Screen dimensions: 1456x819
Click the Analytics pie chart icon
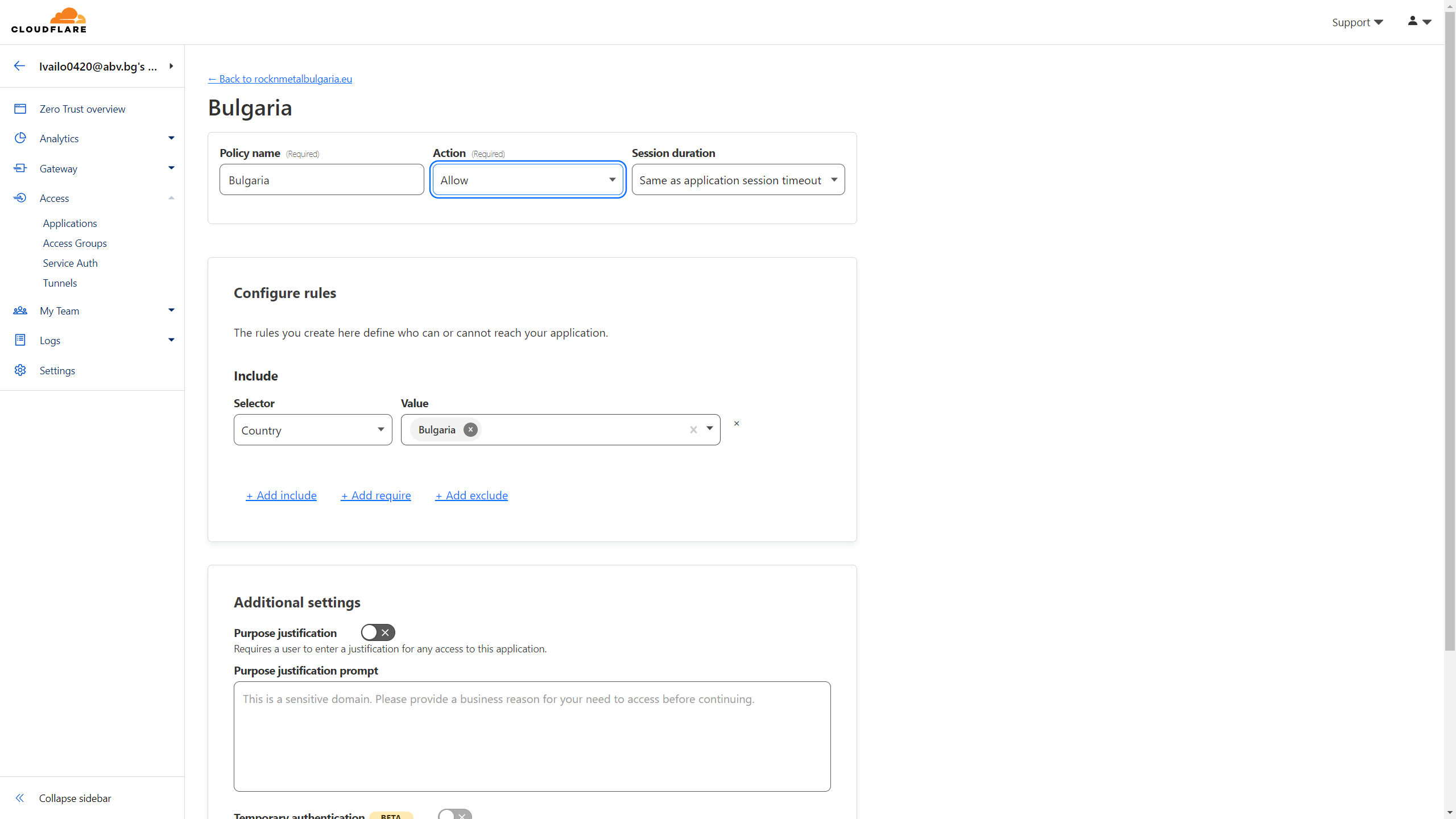tap(20, 138)
